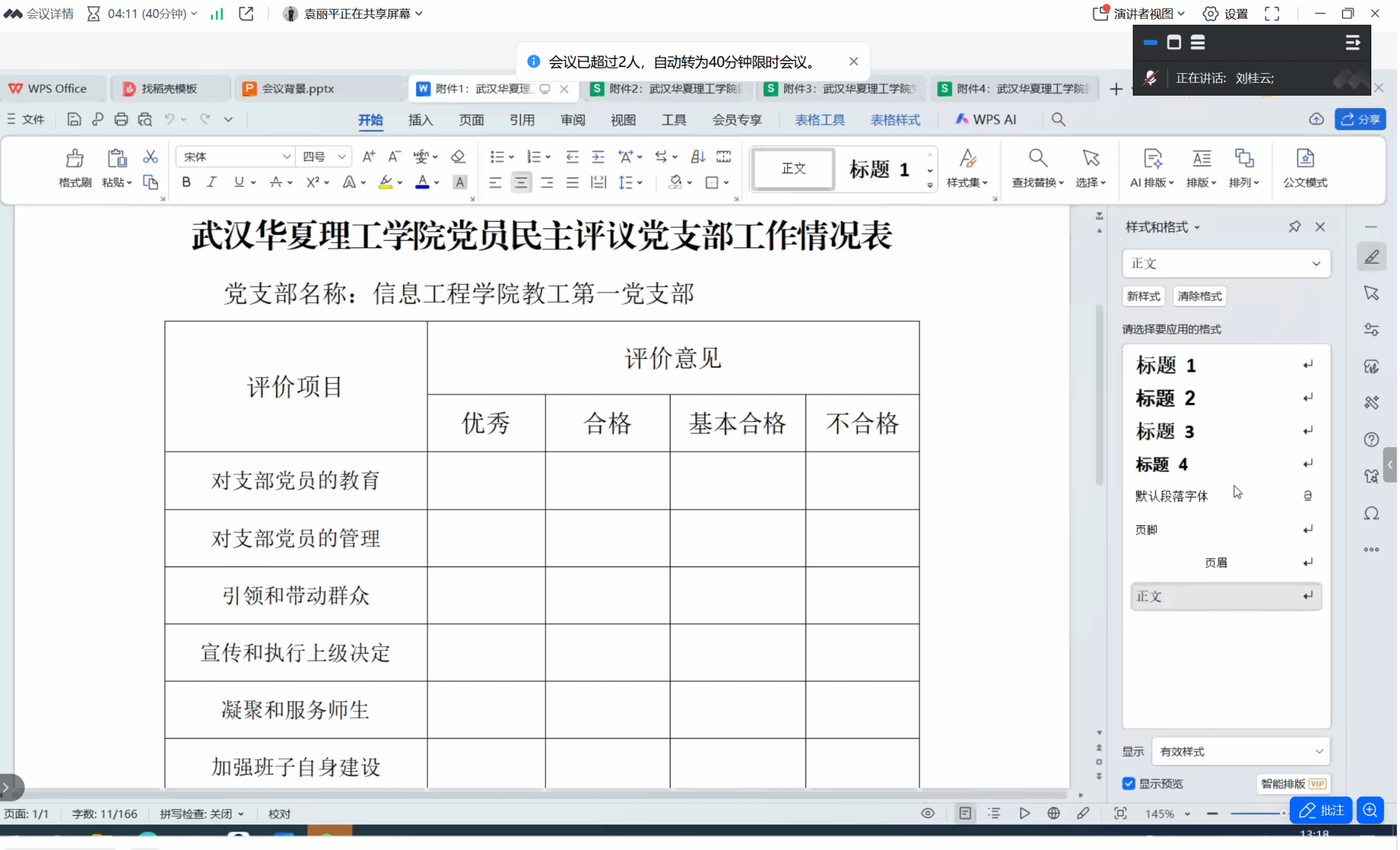The image size is (1400, 850).
Task: Switch to the 插入 ribbon tab
Action: (420, 120)
